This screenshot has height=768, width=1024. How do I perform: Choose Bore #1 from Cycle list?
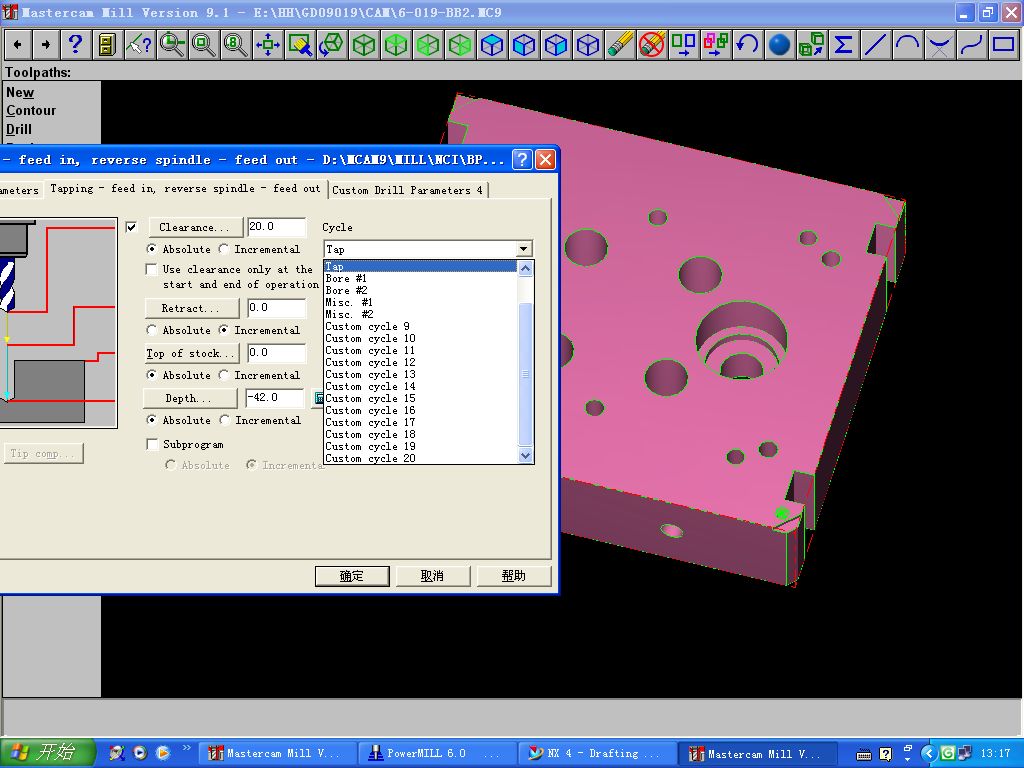click(421, 278)
